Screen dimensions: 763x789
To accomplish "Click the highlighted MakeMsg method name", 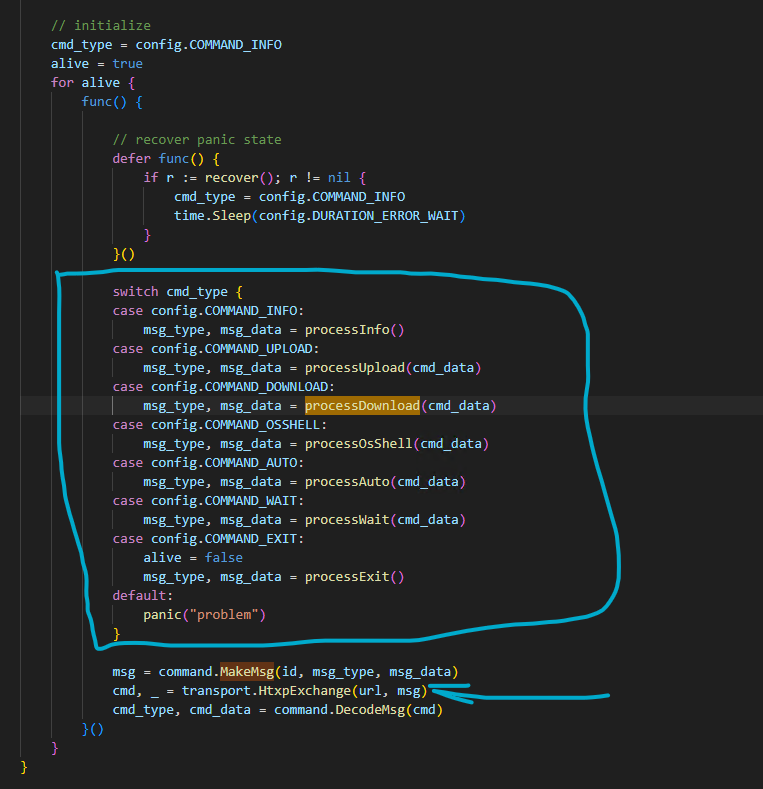I will click(x=246, y=671).
